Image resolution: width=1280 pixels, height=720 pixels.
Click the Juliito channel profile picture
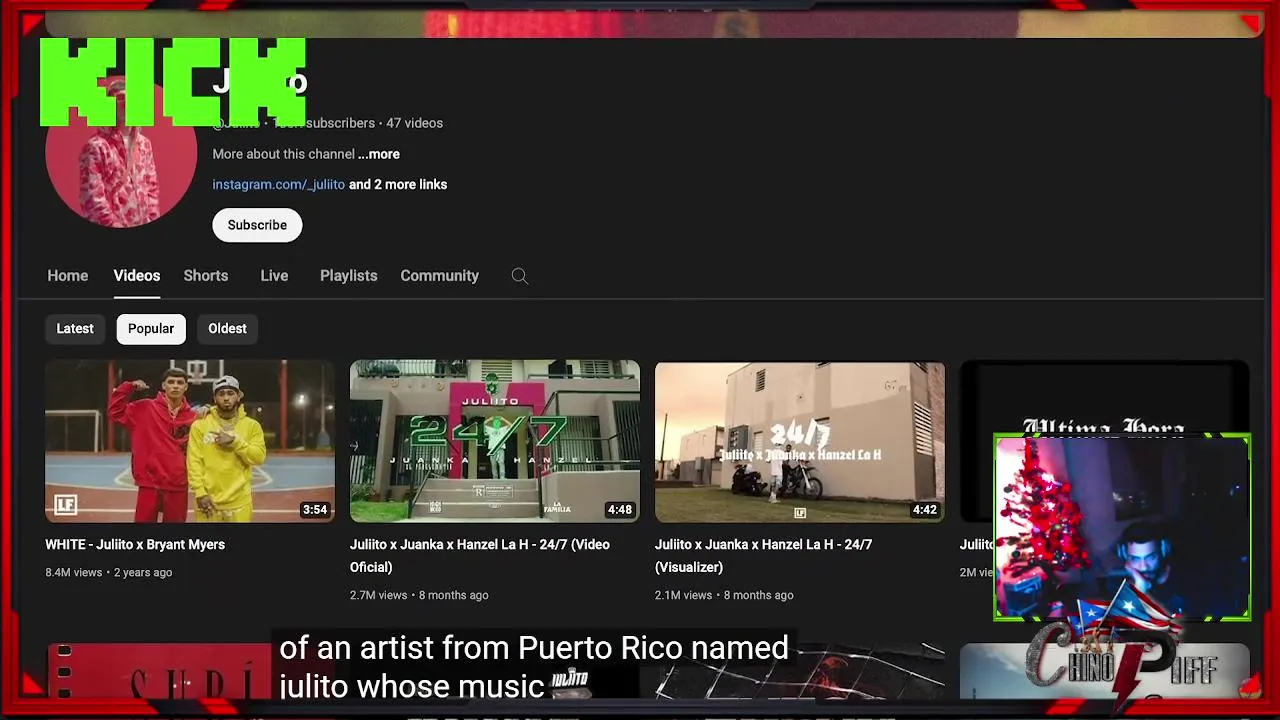click(x=121, y=152)
